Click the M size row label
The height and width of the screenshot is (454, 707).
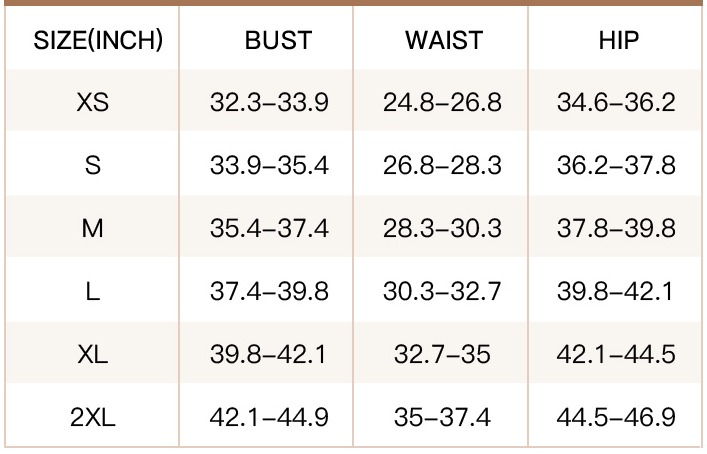92,228
